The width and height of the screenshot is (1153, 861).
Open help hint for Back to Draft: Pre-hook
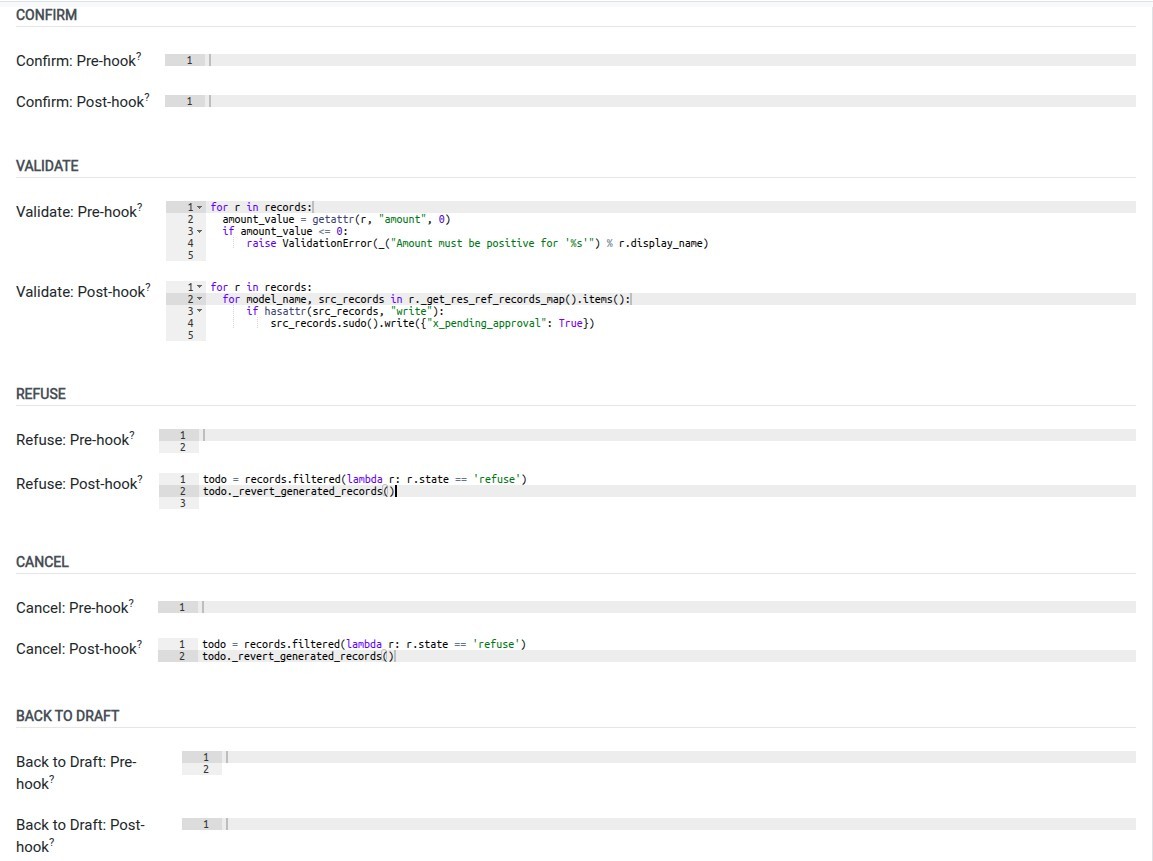click(52, 779)
